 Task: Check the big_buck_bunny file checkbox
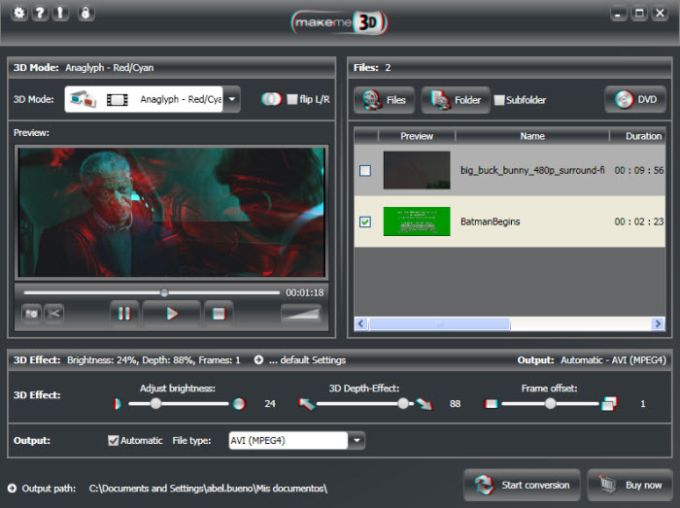click(x=365, y=170)
